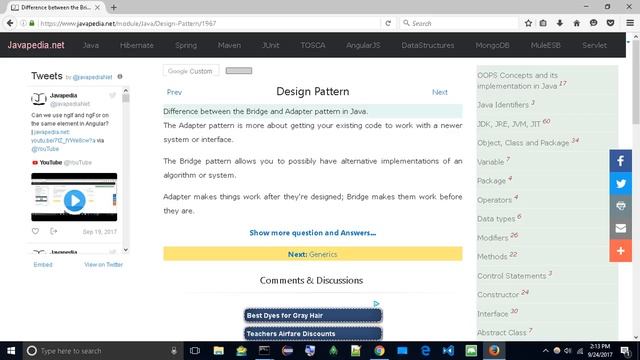Open the Windows Start menu

tap(11, 351)
